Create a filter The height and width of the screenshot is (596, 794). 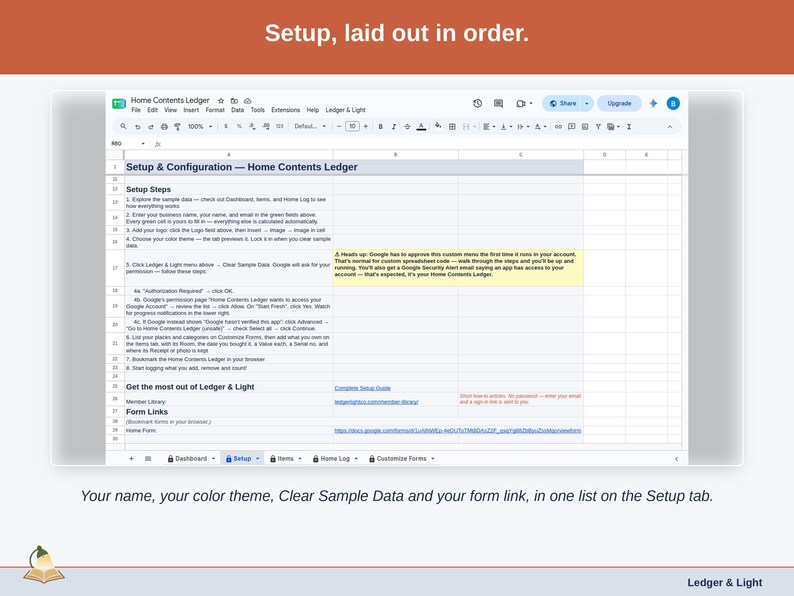coord(598,127)
